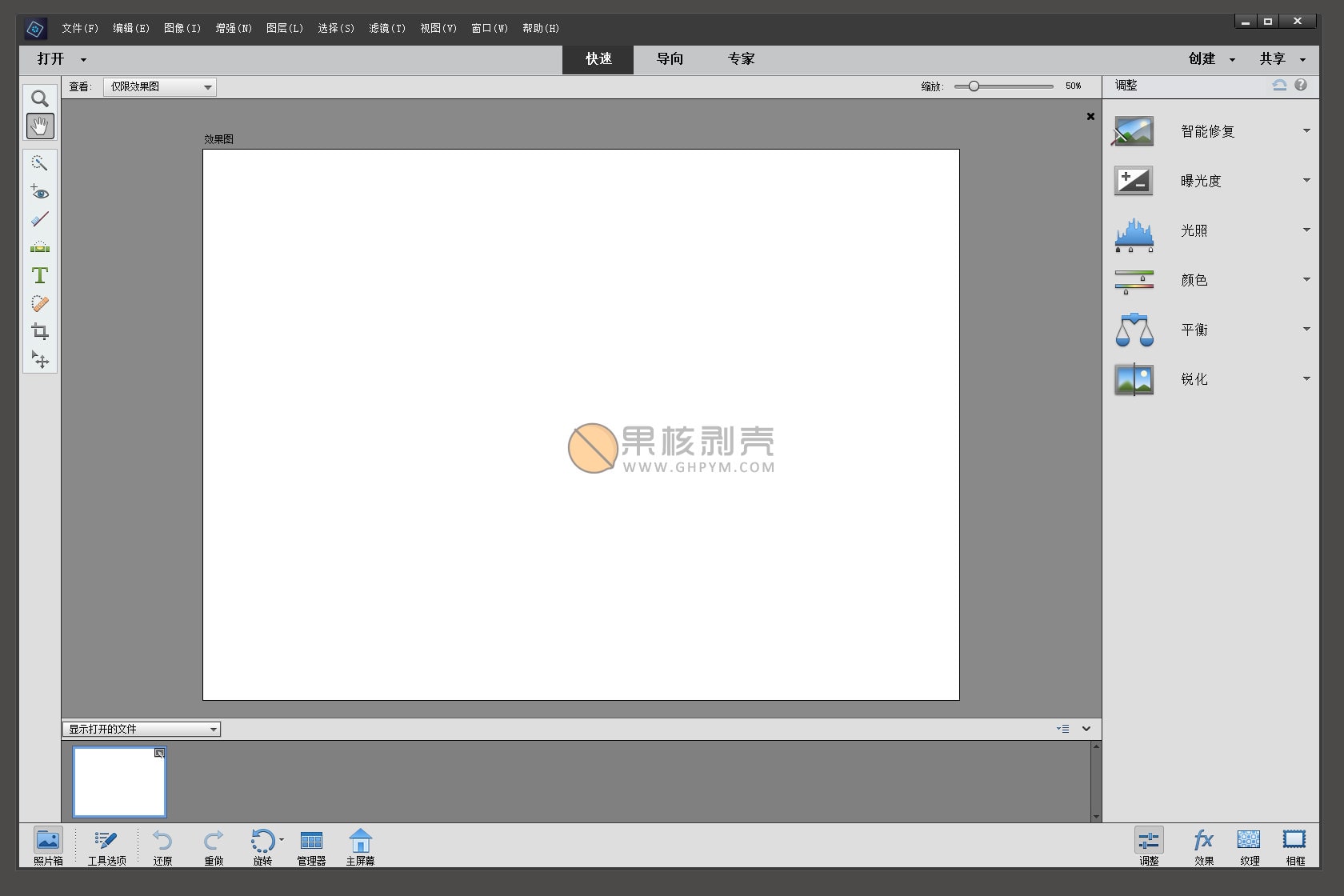This screenshot has width=1344, height=896.
Task: Click the 颜色 color adjustment icon
Action: pyautogui.click(x=1134, y=282)
